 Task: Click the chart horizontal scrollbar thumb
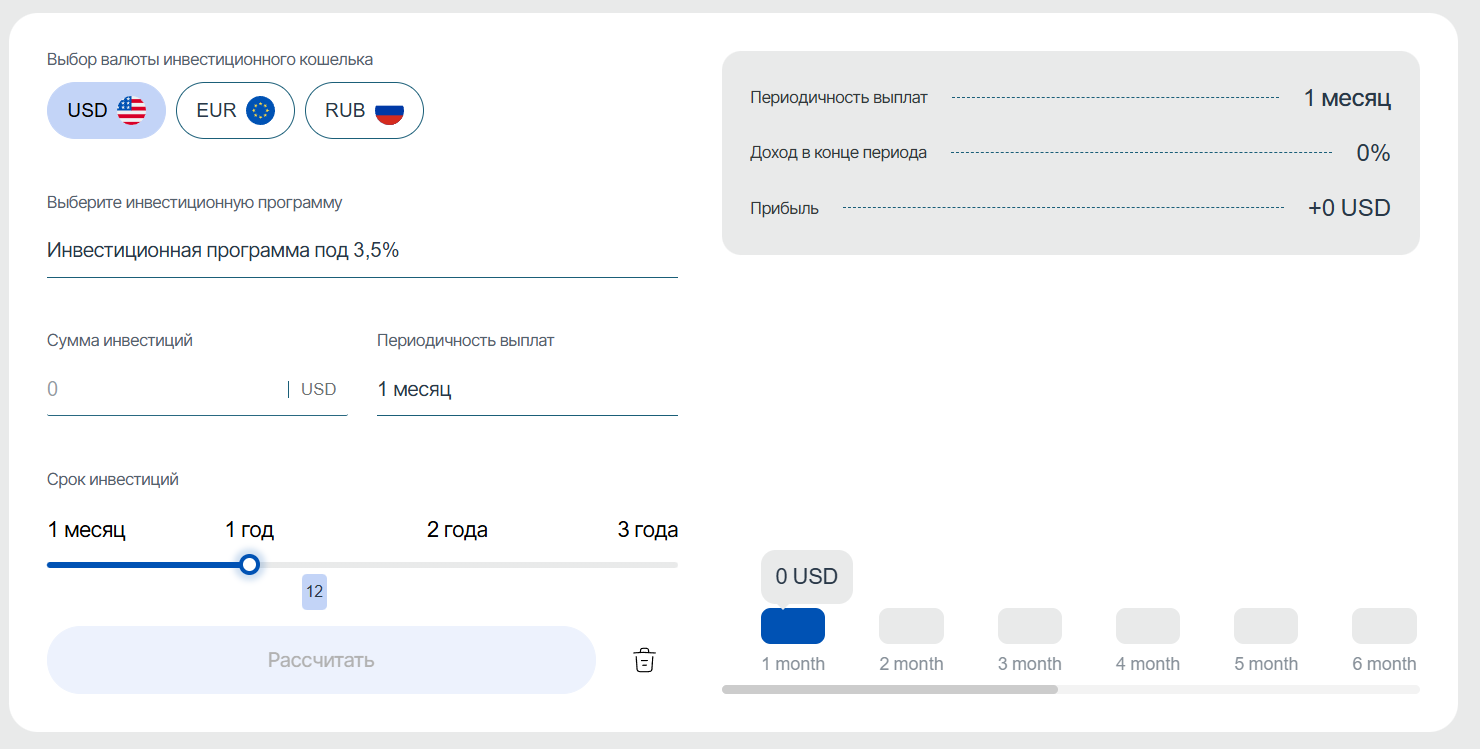coord(889,689)
